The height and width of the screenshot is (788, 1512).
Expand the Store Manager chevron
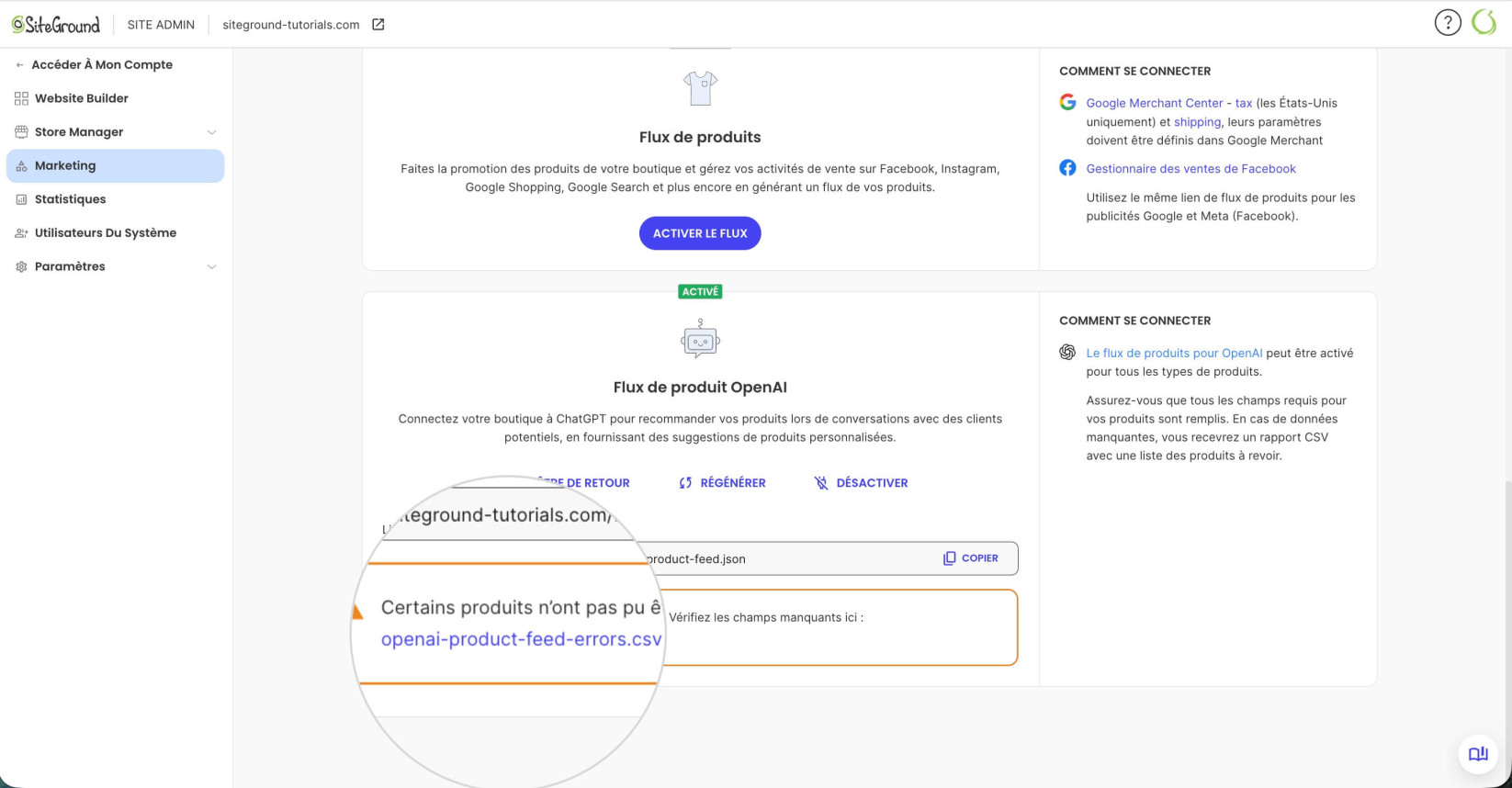pos(211,132)
